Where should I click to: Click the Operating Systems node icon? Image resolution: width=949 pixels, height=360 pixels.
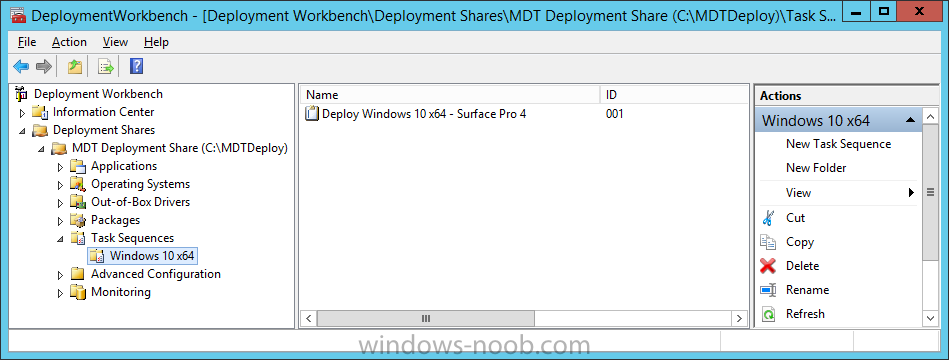[x=78, y=184]
